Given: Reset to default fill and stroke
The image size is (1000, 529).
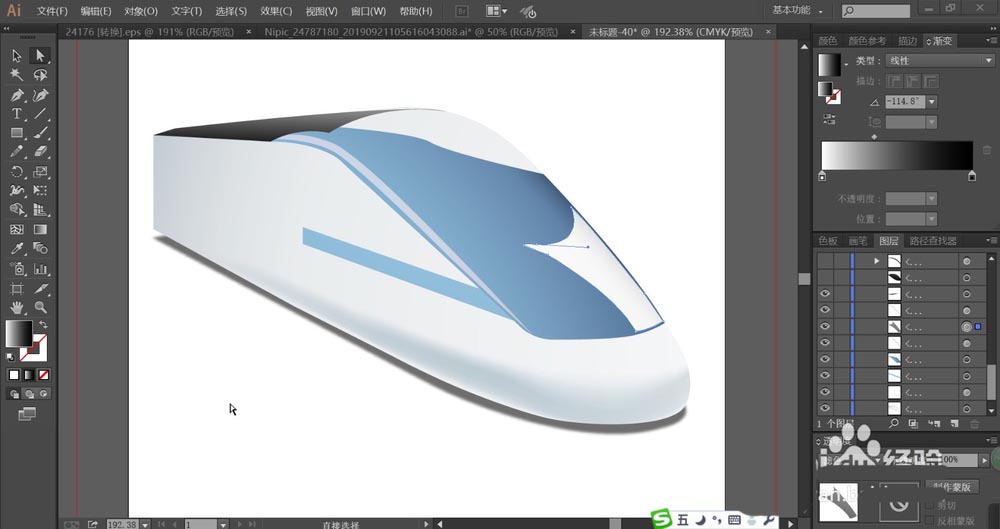Looking at the screenshot, I should [x=10, y=357].
